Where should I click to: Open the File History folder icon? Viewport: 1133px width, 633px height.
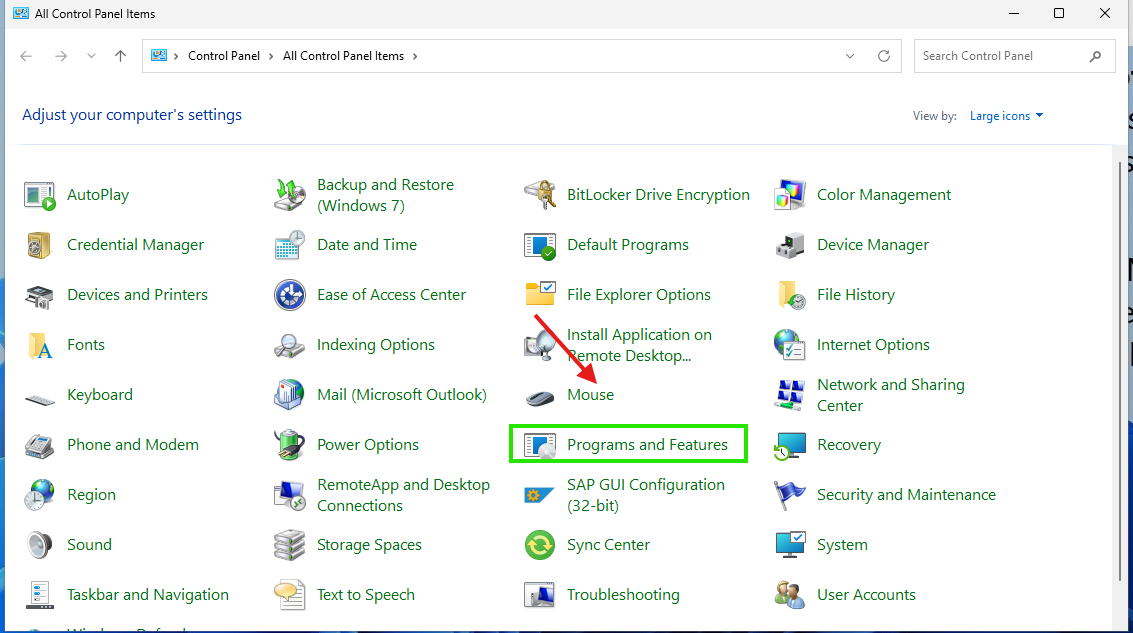tap(792, 295)
